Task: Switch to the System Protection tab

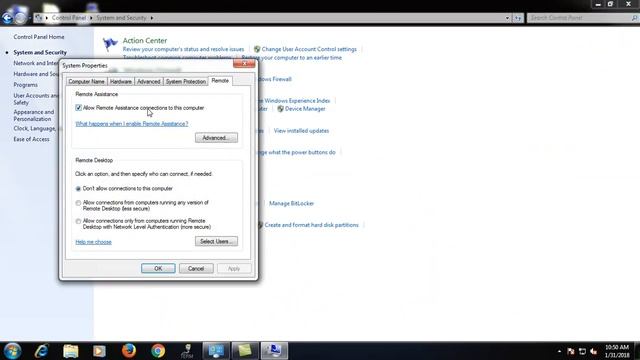Action: coord(186,82)
